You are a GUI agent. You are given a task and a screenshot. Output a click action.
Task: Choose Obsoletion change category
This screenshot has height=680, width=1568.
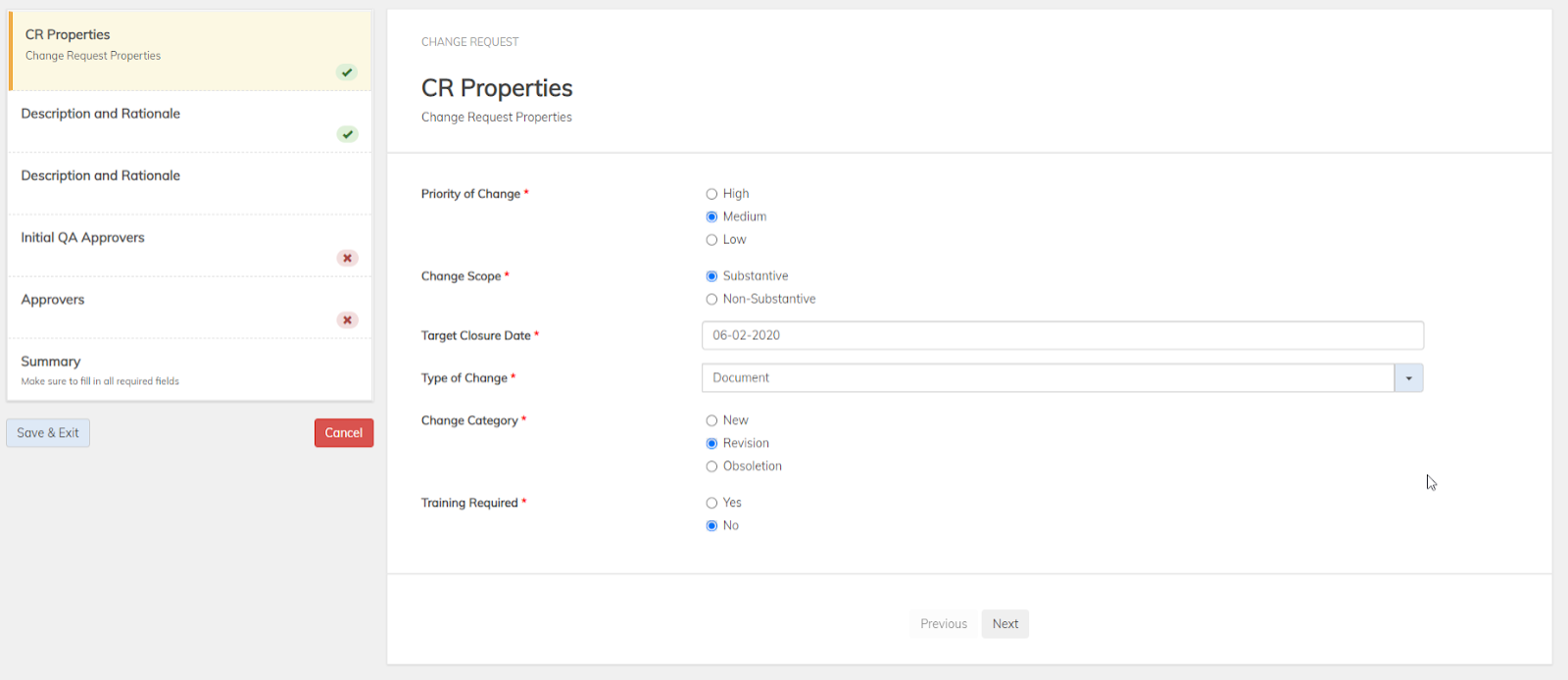tap(711, 466)
